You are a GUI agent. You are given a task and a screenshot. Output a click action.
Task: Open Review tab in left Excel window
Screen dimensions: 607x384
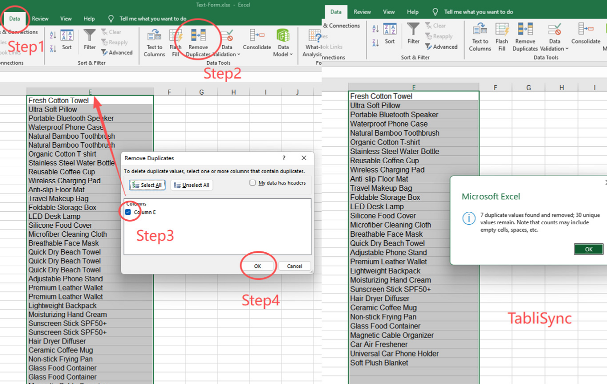[x=40, y=19]
